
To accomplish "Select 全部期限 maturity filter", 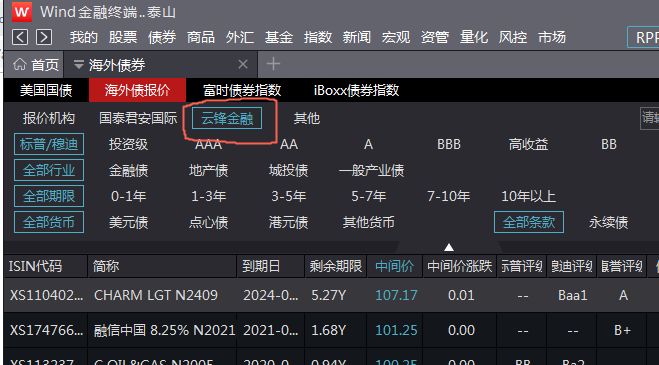I will point(49,196).
